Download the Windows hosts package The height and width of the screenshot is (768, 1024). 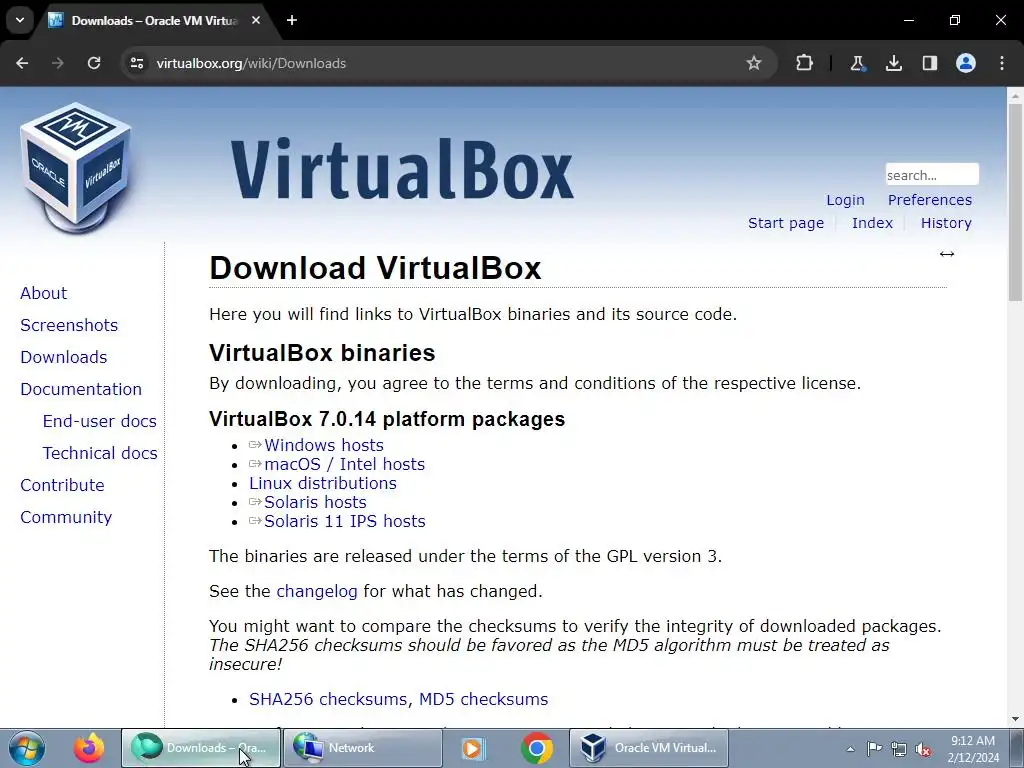[x=323, y=445]
